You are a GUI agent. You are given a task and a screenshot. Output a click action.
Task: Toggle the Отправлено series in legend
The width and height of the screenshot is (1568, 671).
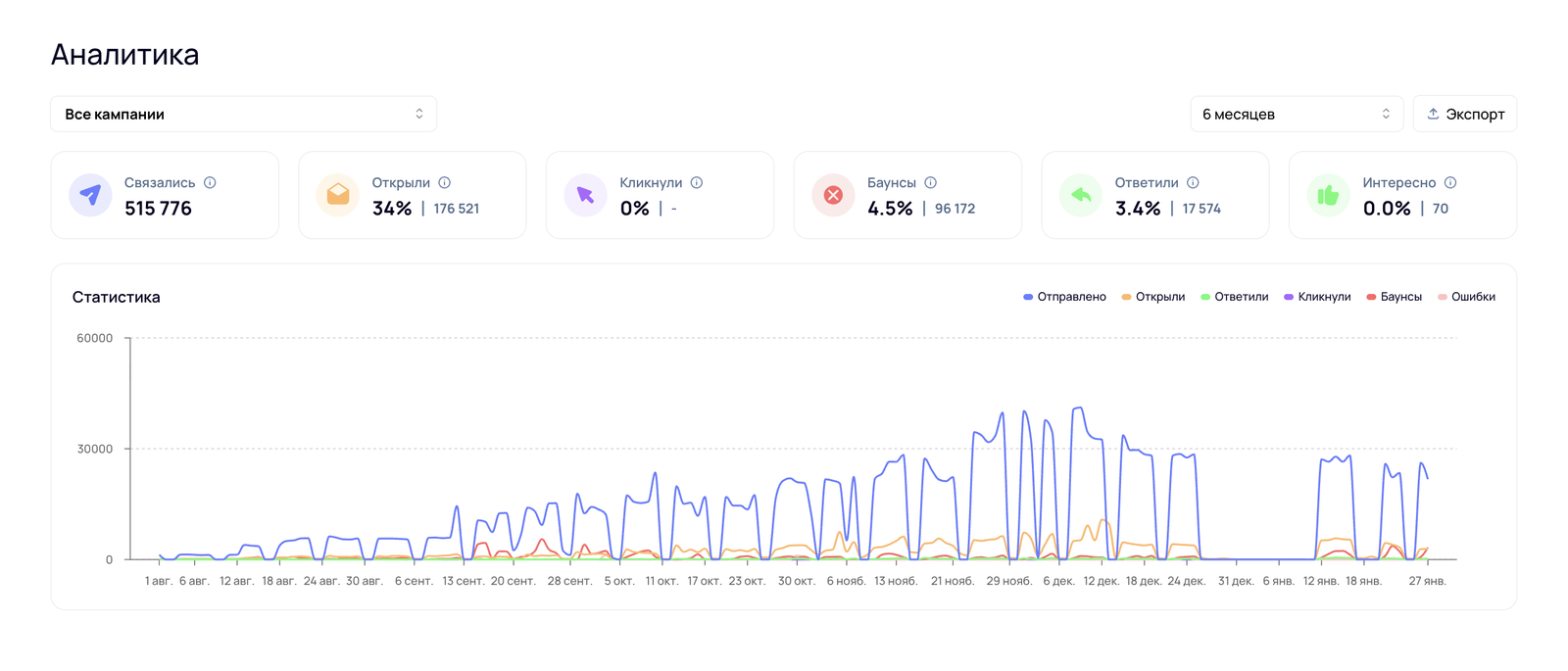[x=1064, y=297]
